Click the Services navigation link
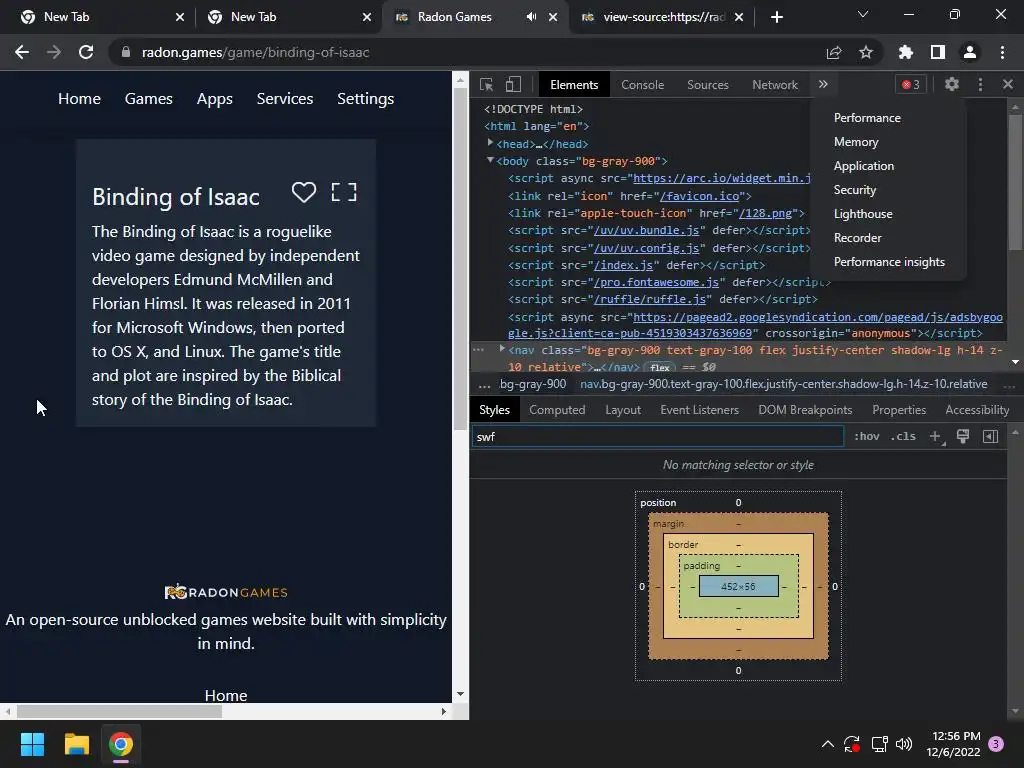Viewport: 1024px width, 768px height. point(284,99)
